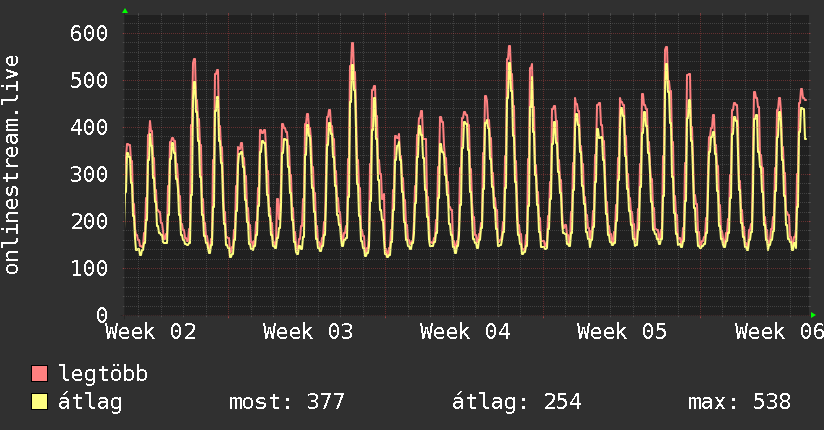The image size is (824, 430).
Task: Click the 'átlag: 254' statistic
Action: pyautogui.click(x=517, y=402)
